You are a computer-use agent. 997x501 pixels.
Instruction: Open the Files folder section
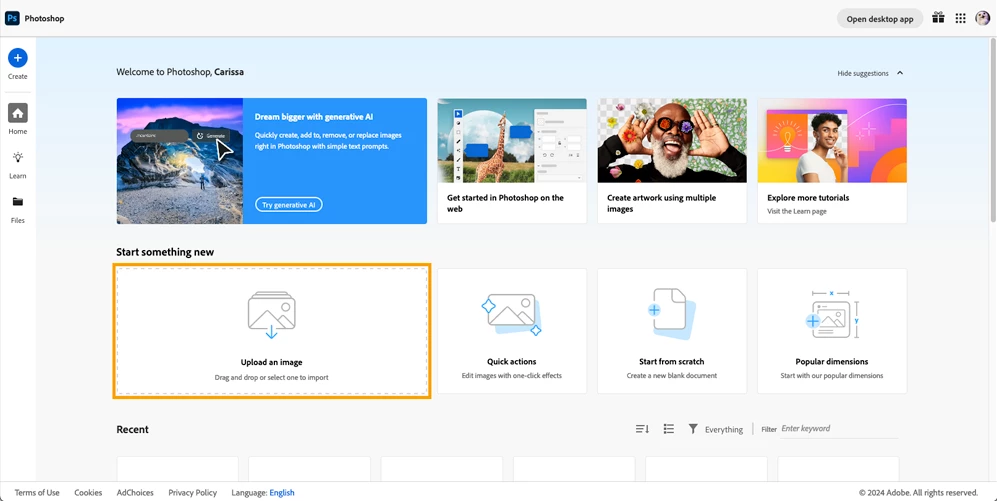tap(18, 209)
